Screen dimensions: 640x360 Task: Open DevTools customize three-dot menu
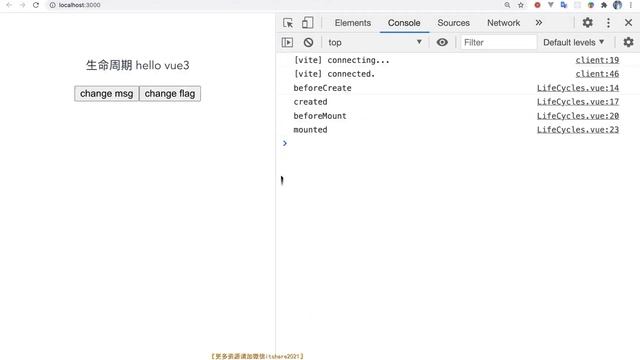coord(608,23)
